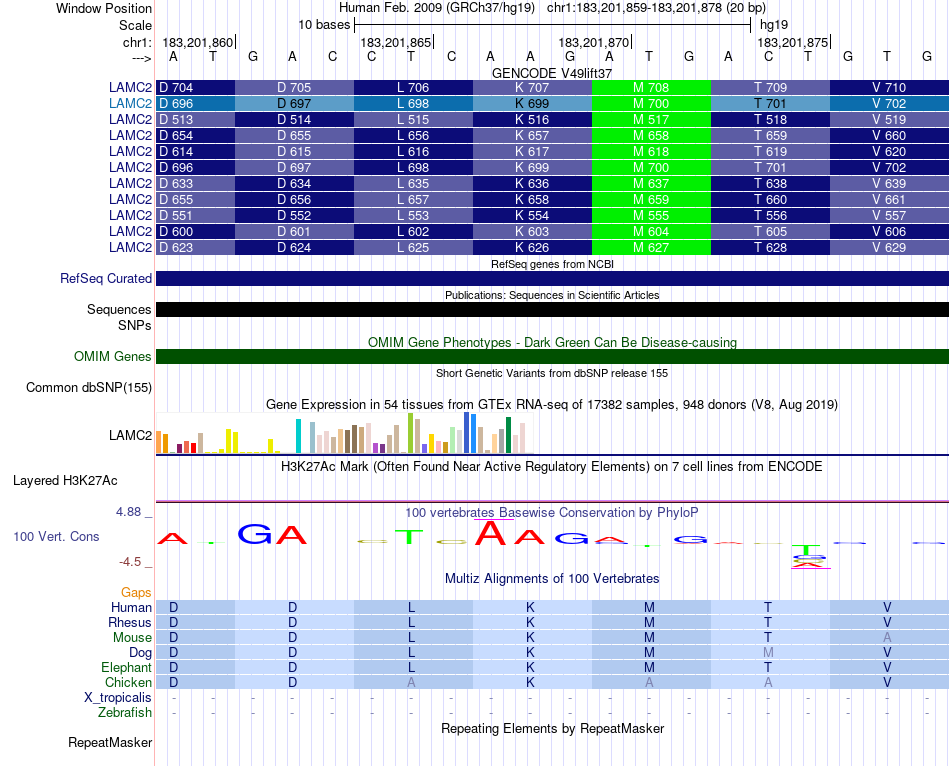Click the M 627 codon cell
950x766 pixels.
point(651,248)
